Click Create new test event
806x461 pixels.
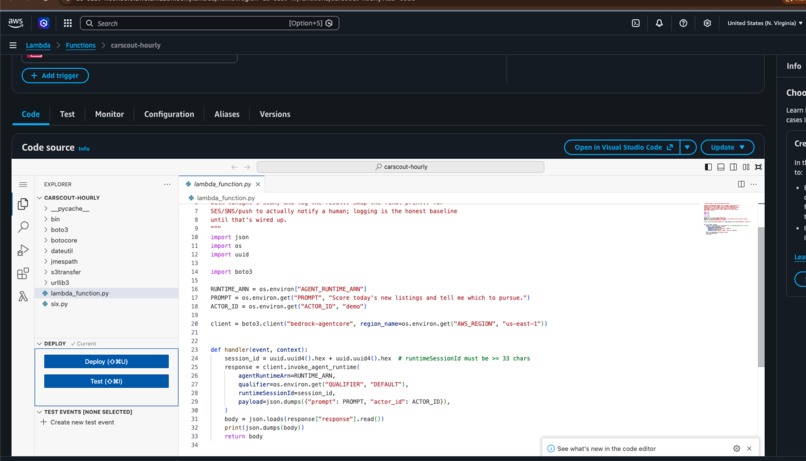click(x=82, y=422)
